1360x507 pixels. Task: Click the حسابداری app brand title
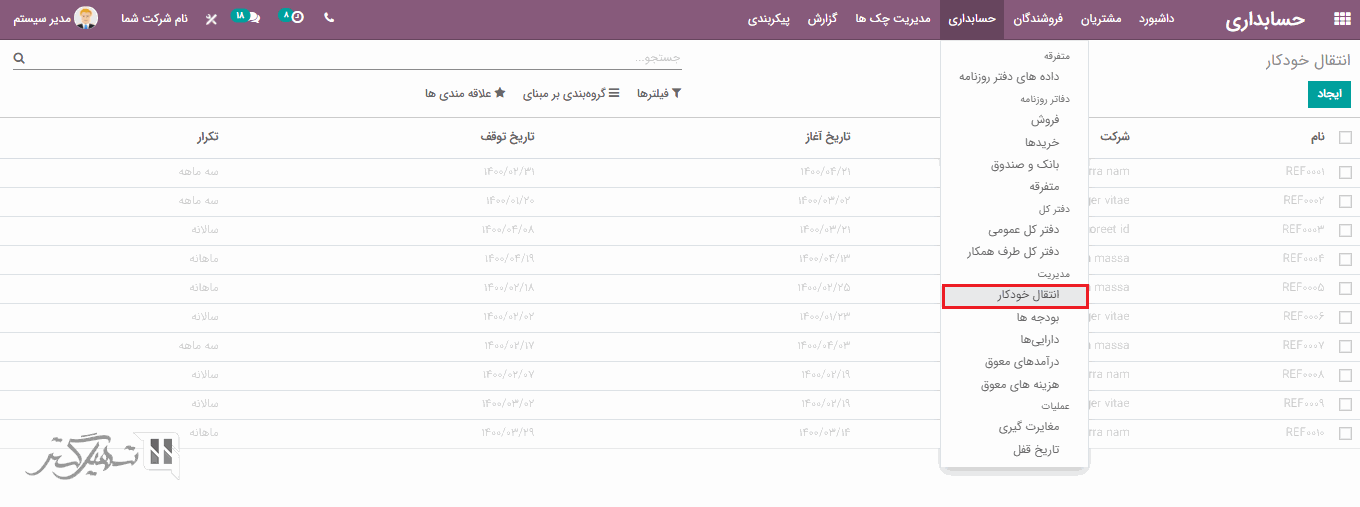[x=1266, y=20]
